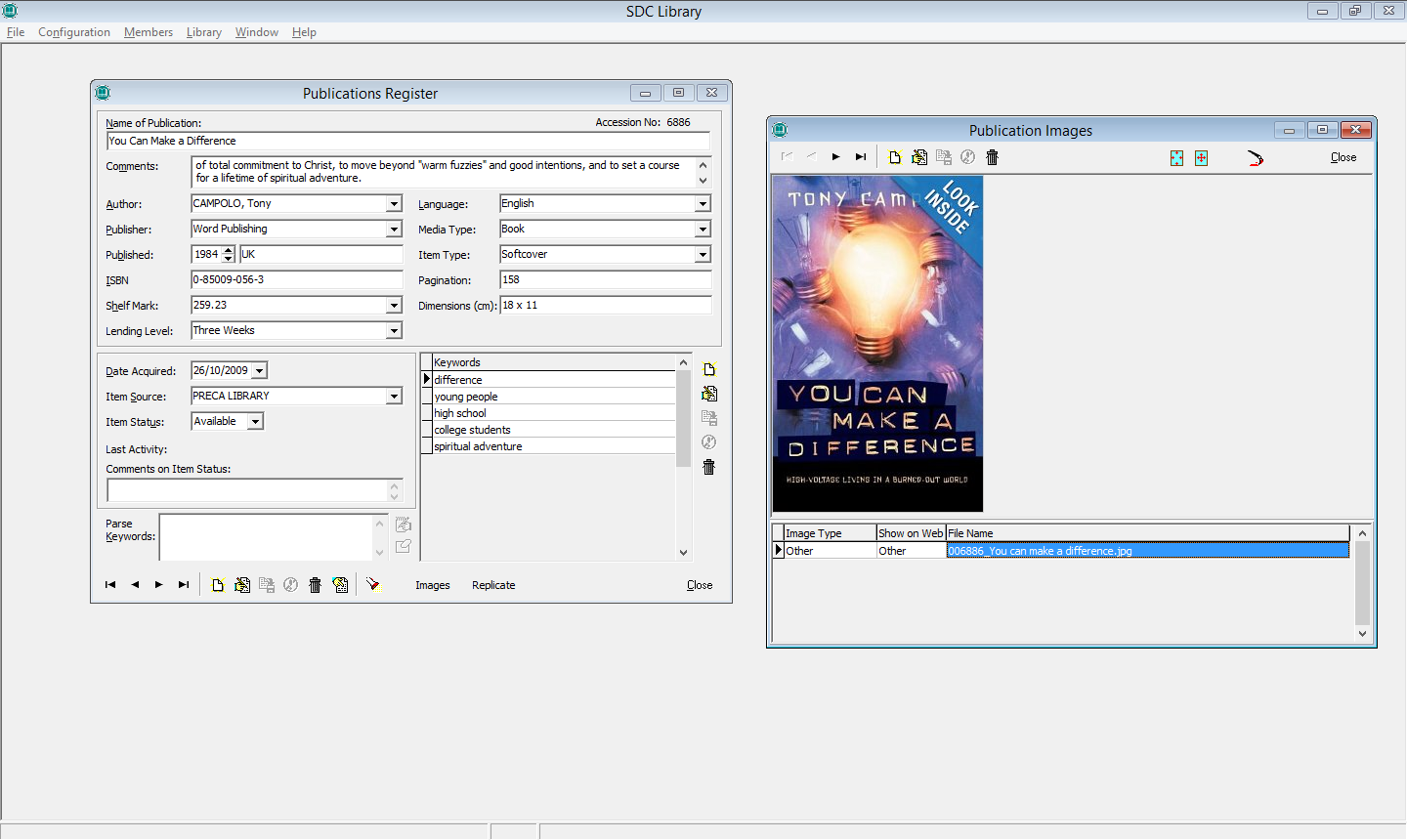The image size is (1407, 840).
Task: Open Item Status dropdown showing Available
Action: (x=255, y=422)
